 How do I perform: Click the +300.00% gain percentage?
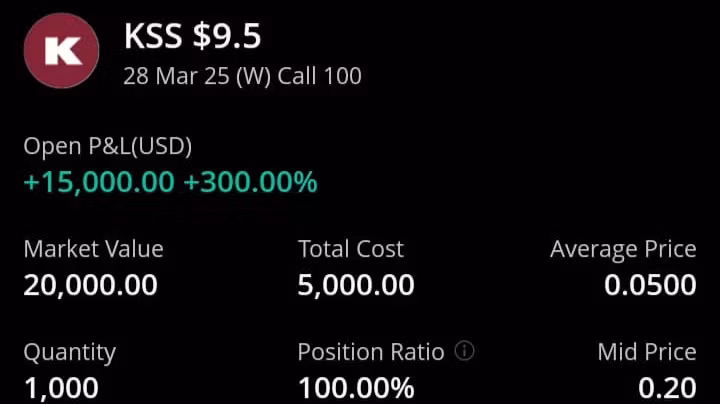[x=250, y=182]
